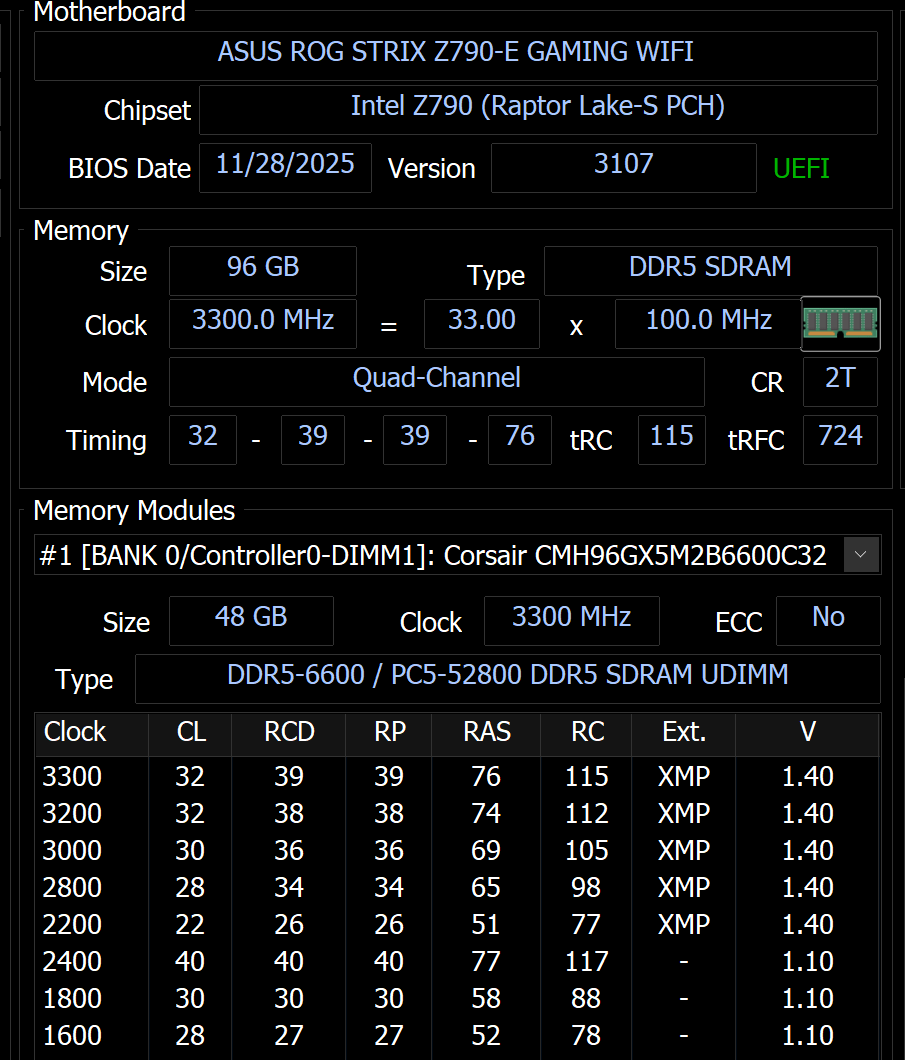Select the 3300 MHz XMP timing row
Image resolution: width=905 pixels, height=1060 pixels.
438,776
